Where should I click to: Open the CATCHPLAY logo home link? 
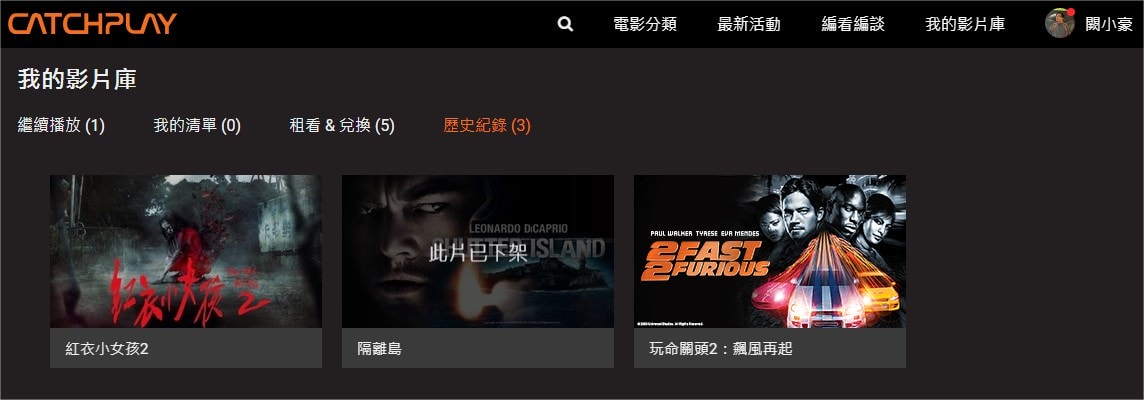pyautogui.click(x=93, y=23)
